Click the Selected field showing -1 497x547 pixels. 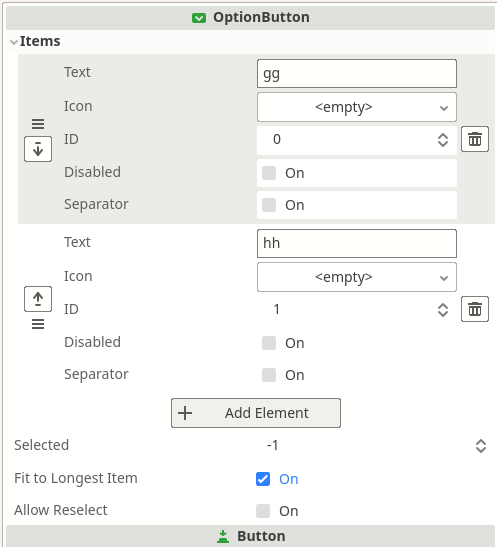point(373,445)
